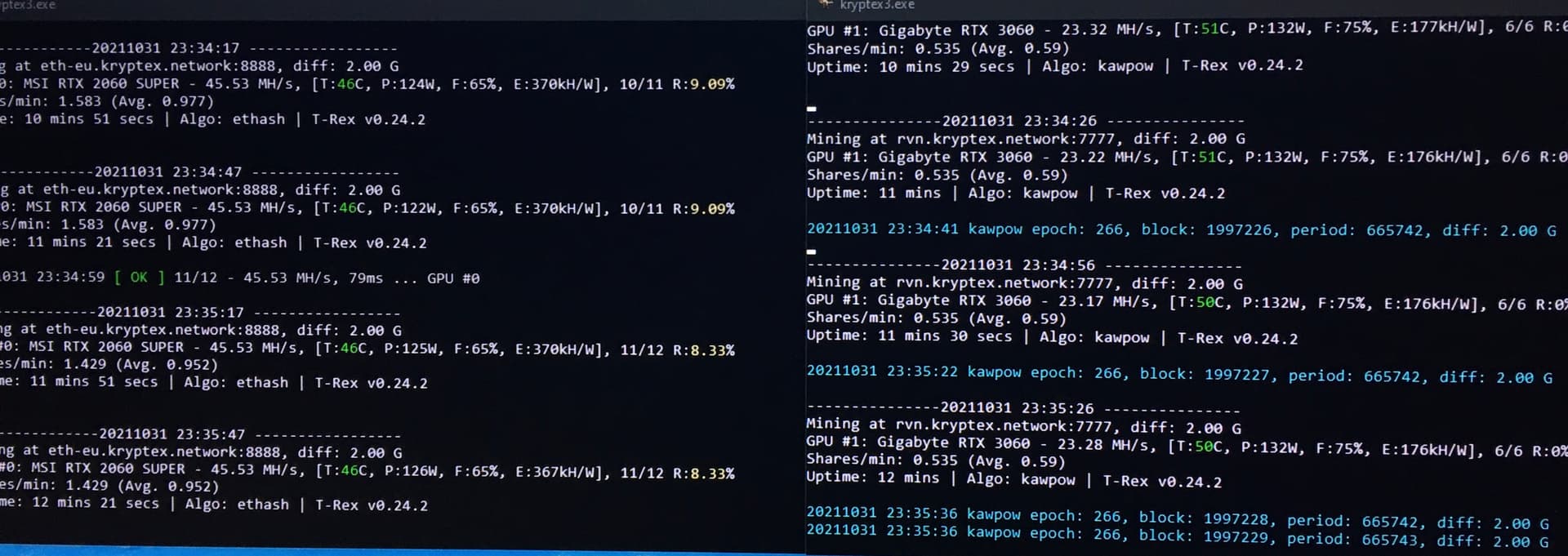Click the Uptime: 11 mins kawpow line
1568x556 pixels.
(x=1016, y=193)
